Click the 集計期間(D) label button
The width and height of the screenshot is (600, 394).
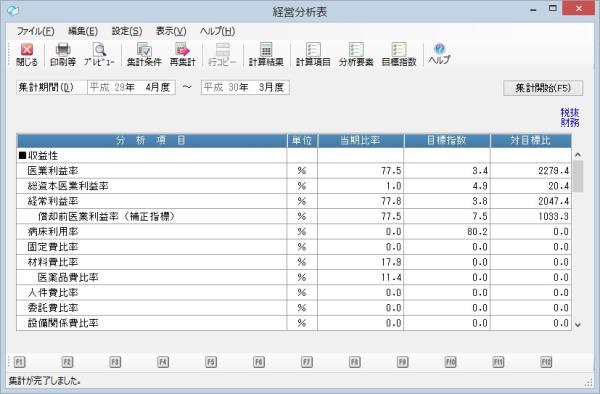(x=51, y=88)
